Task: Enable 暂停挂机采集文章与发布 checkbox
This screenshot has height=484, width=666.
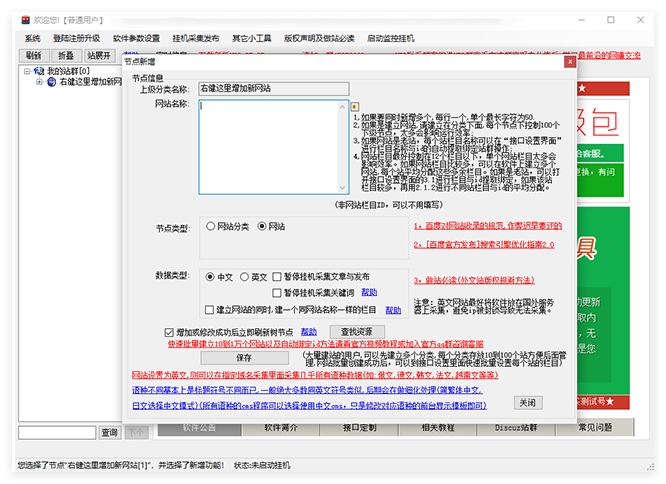Action: pyautogui.click(x=275, y=277)
